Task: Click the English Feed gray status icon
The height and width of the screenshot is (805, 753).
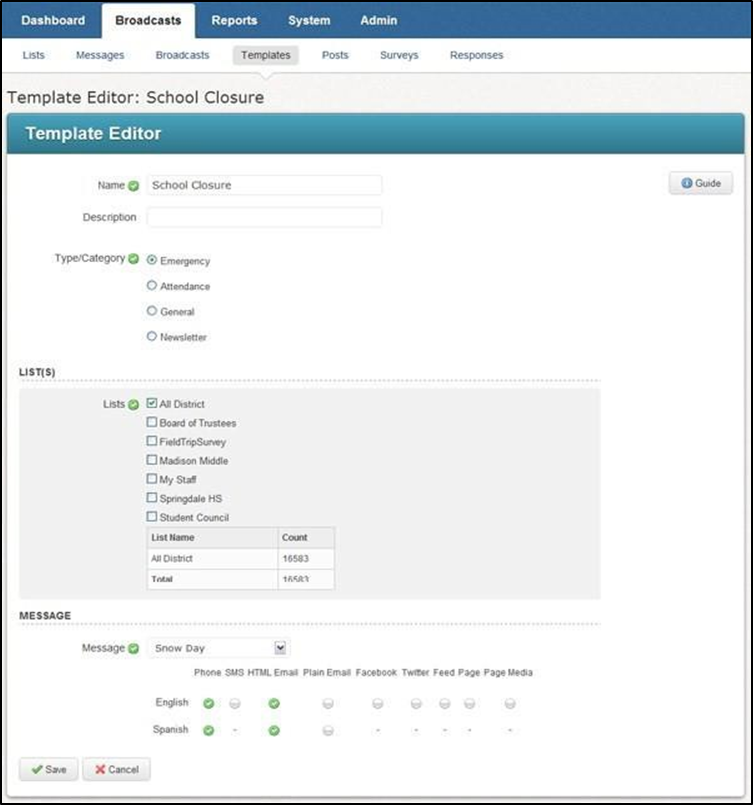Action: pyautogui.click(x=444, y=704)
